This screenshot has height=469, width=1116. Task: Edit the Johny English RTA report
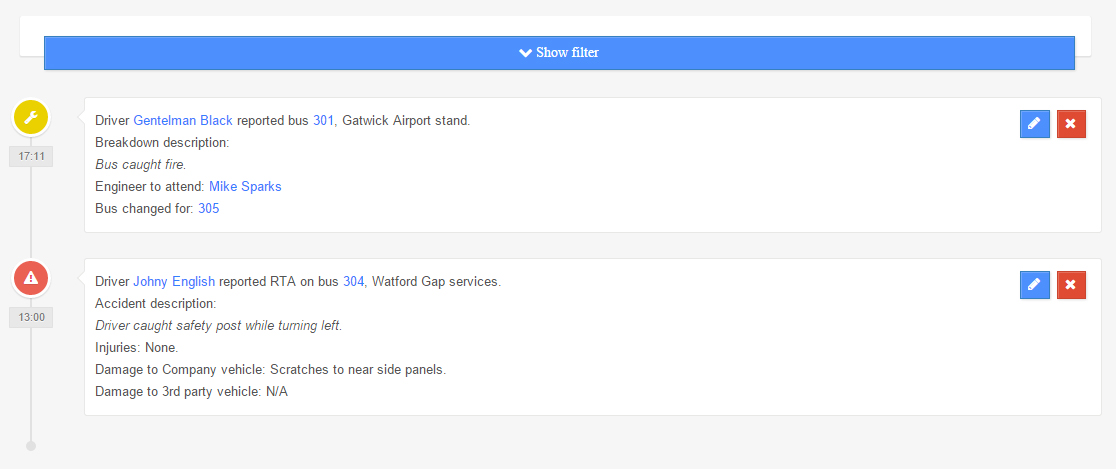click(1035, 285)
